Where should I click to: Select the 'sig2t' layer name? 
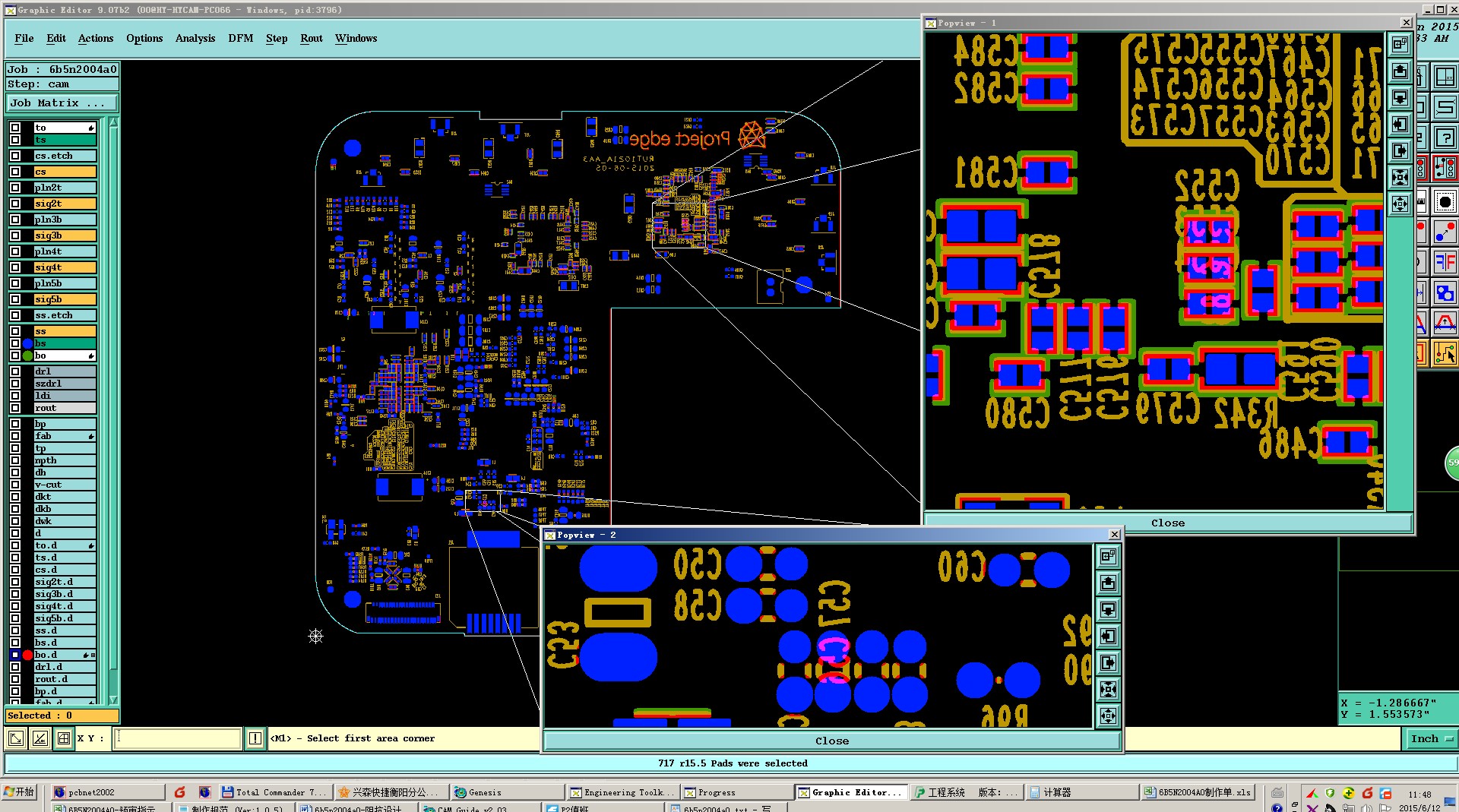(65, 204)
